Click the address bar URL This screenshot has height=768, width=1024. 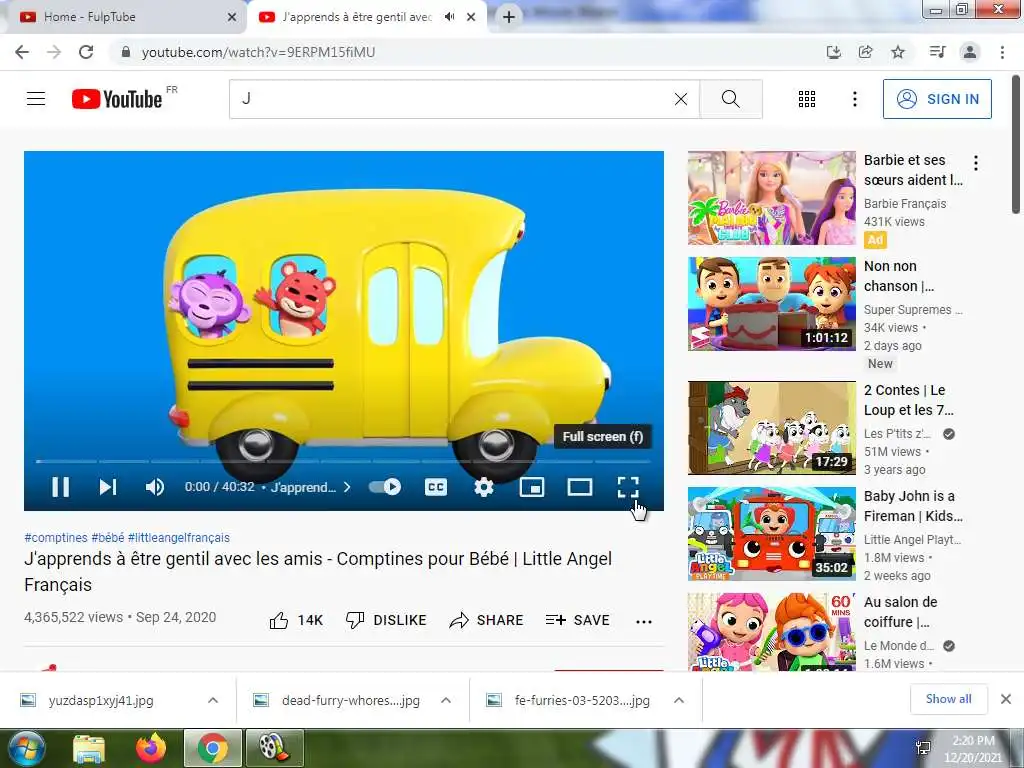259,52
